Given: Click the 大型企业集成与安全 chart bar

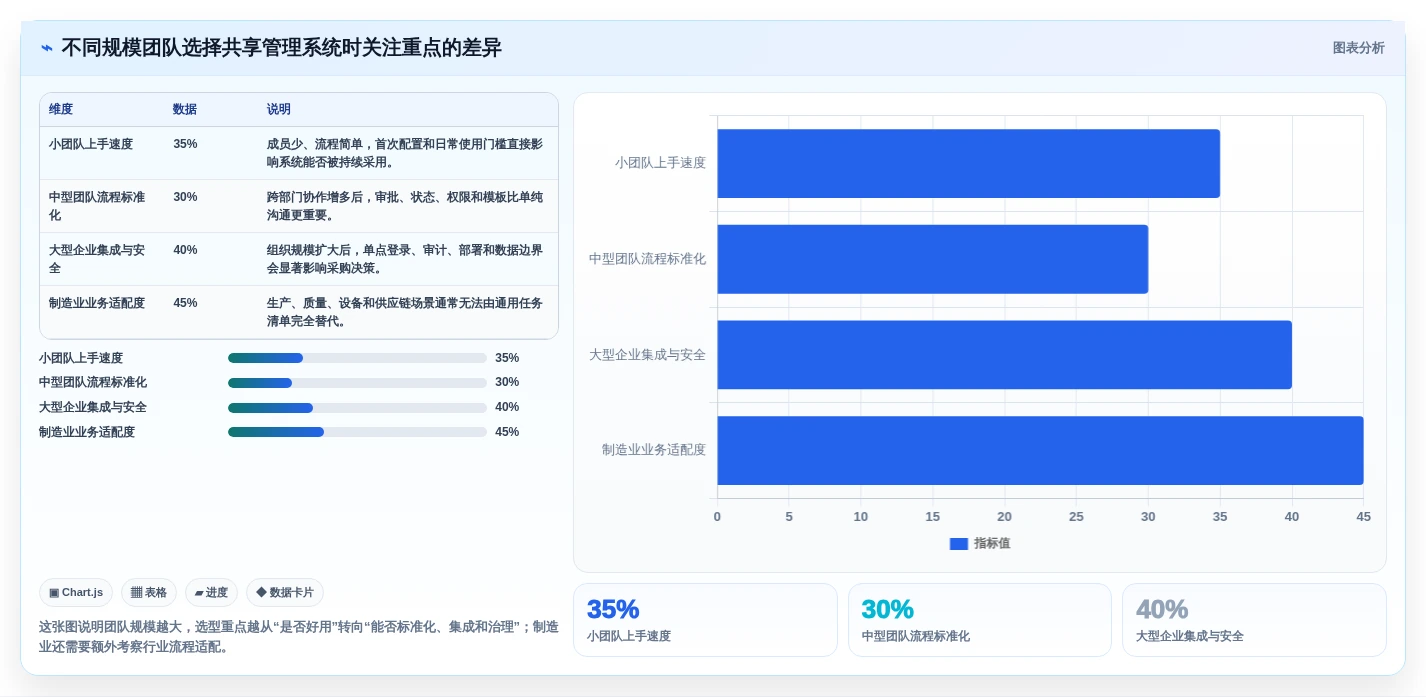Looking at the screenshot, I should coord(1004,355).
